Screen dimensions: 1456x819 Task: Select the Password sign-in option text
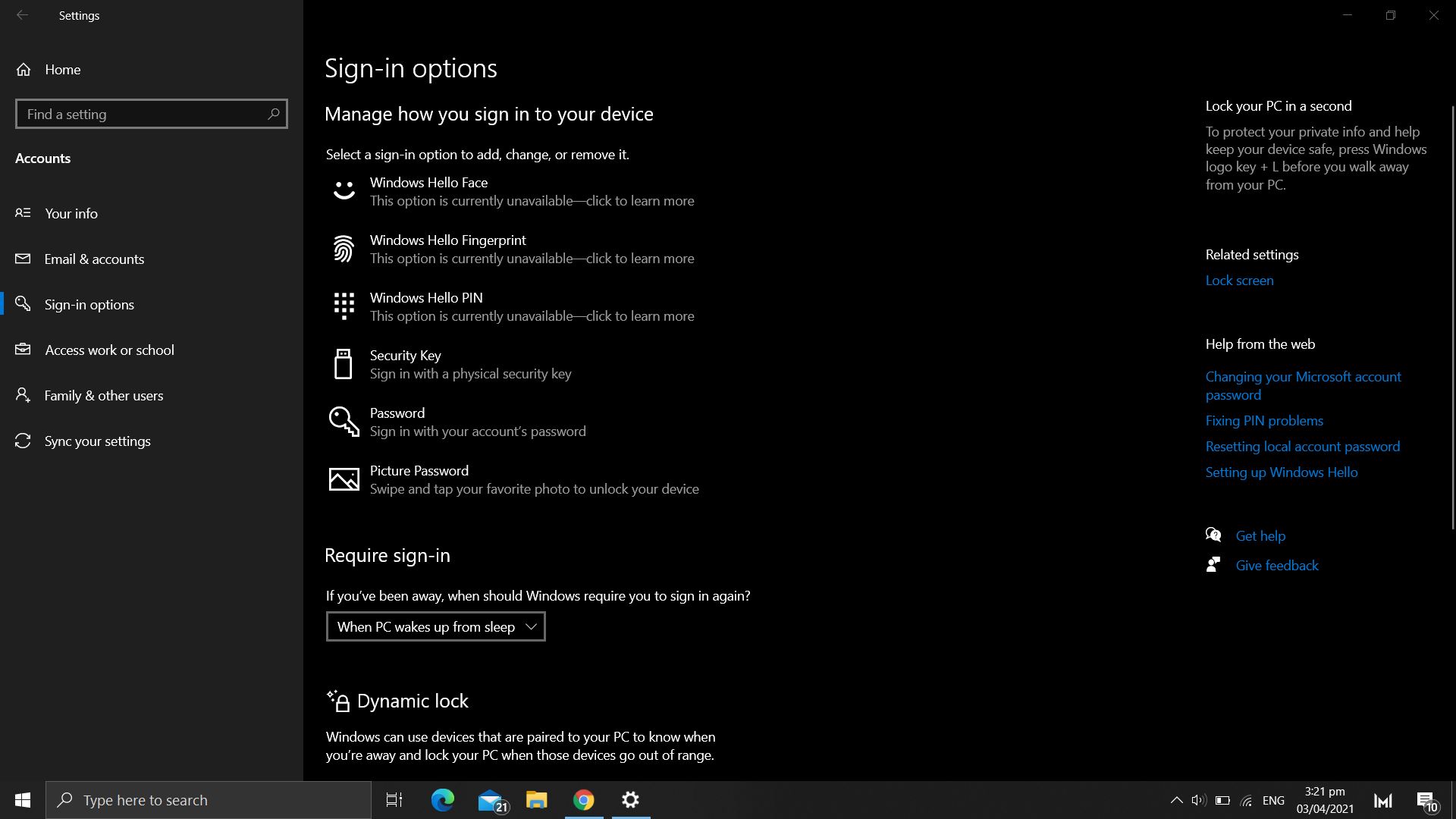tap(397, 413)
